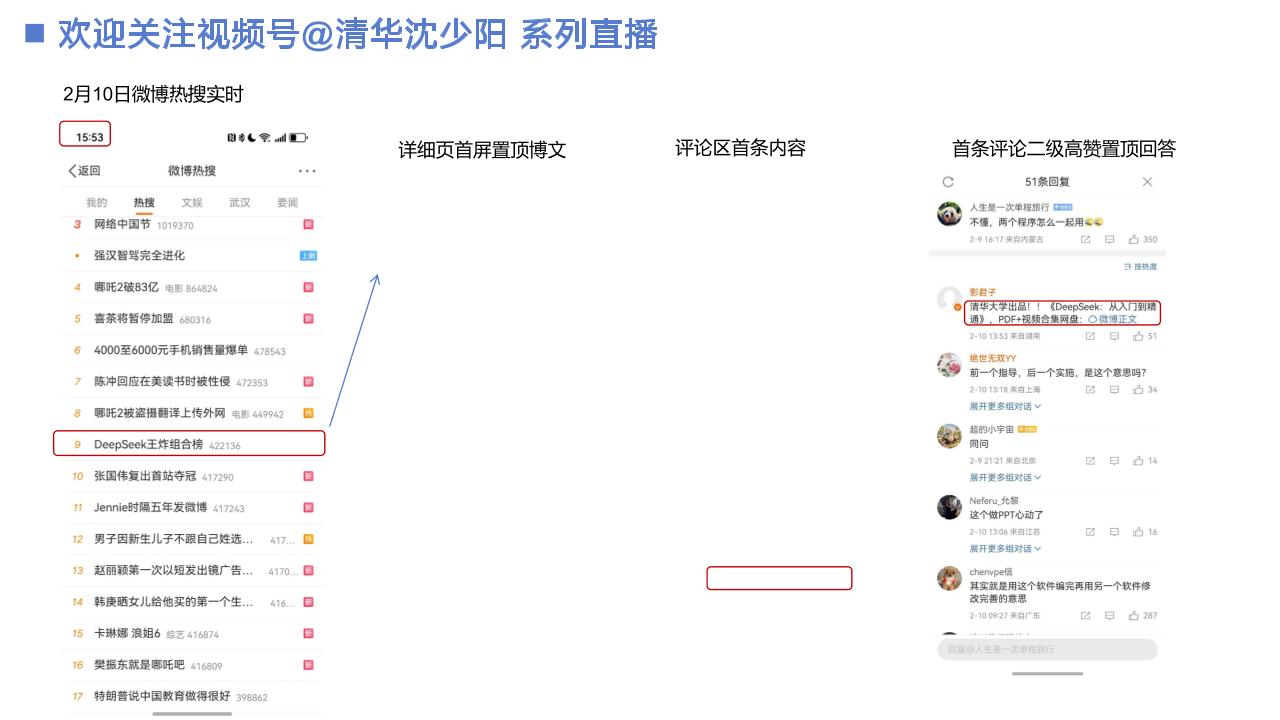Screen dimensions: 1280x720
Task: Change sort order via 按热度
Action: tap(1140, 267)
